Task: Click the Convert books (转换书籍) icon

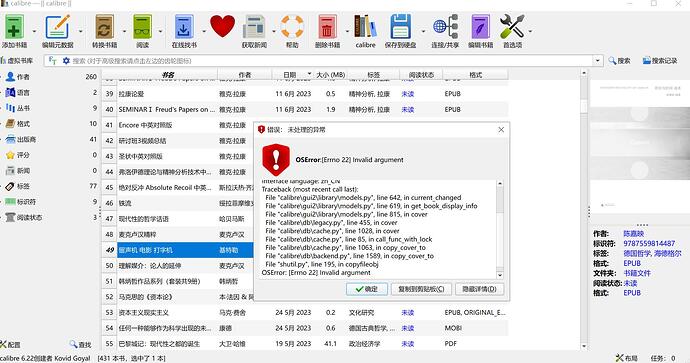Action: 104,27
